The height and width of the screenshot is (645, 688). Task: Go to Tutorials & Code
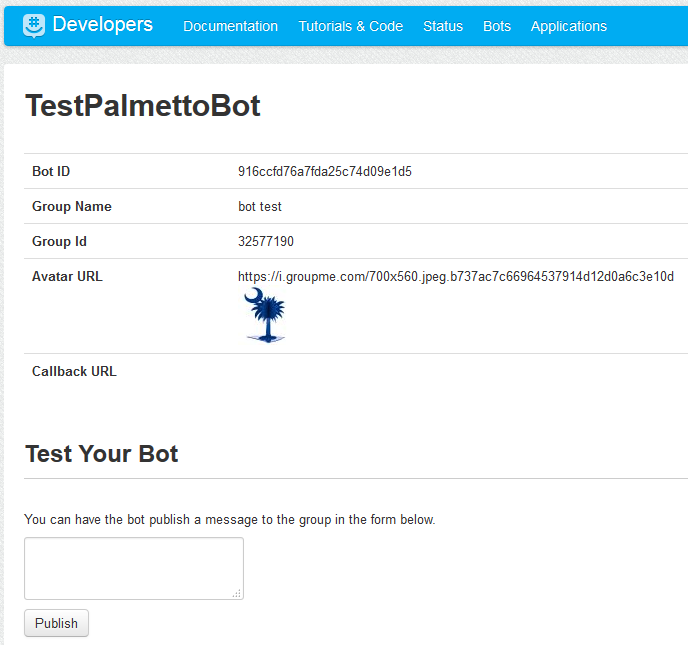pyautogui.click(x=351, y=26)
